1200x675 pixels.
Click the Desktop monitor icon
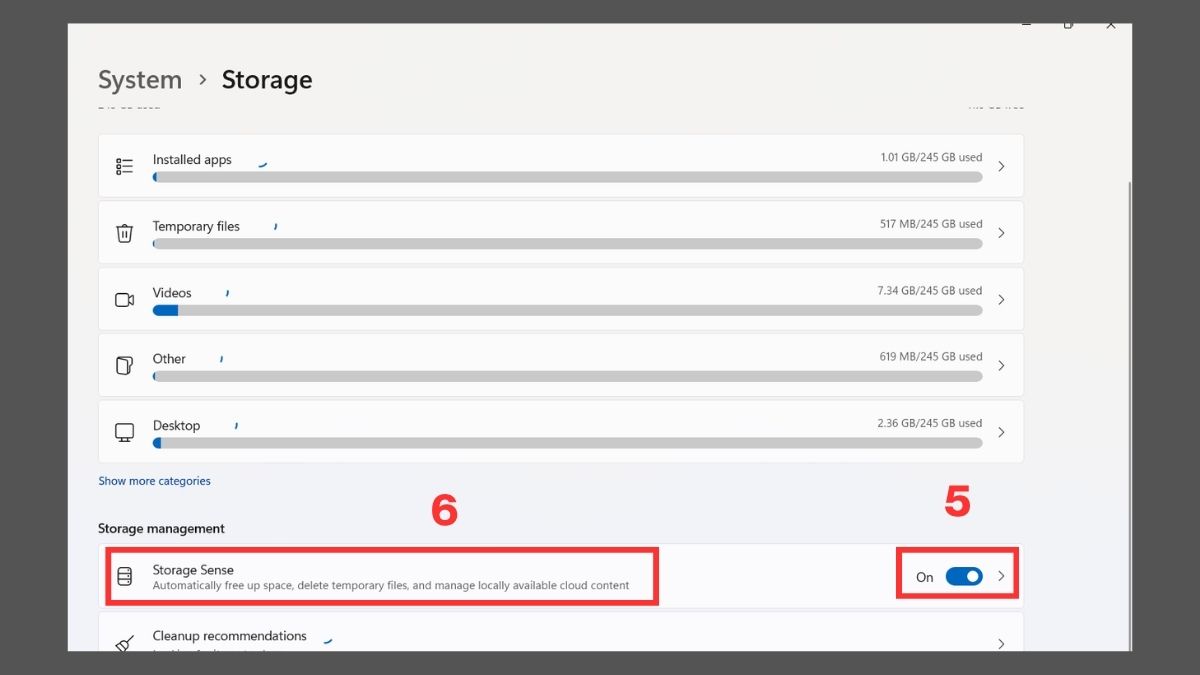pos(125,432)
